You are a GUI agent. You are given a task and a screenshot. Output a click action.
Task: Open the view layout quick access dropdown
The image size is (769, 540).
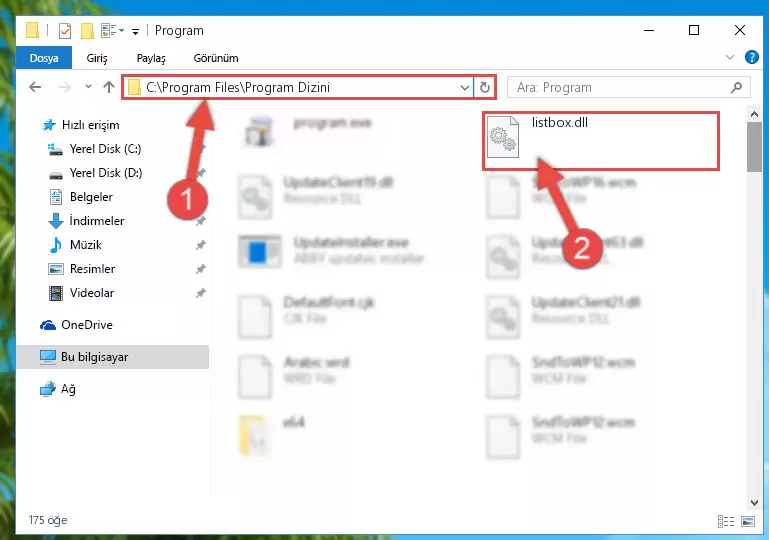click(x=112, y=31)
